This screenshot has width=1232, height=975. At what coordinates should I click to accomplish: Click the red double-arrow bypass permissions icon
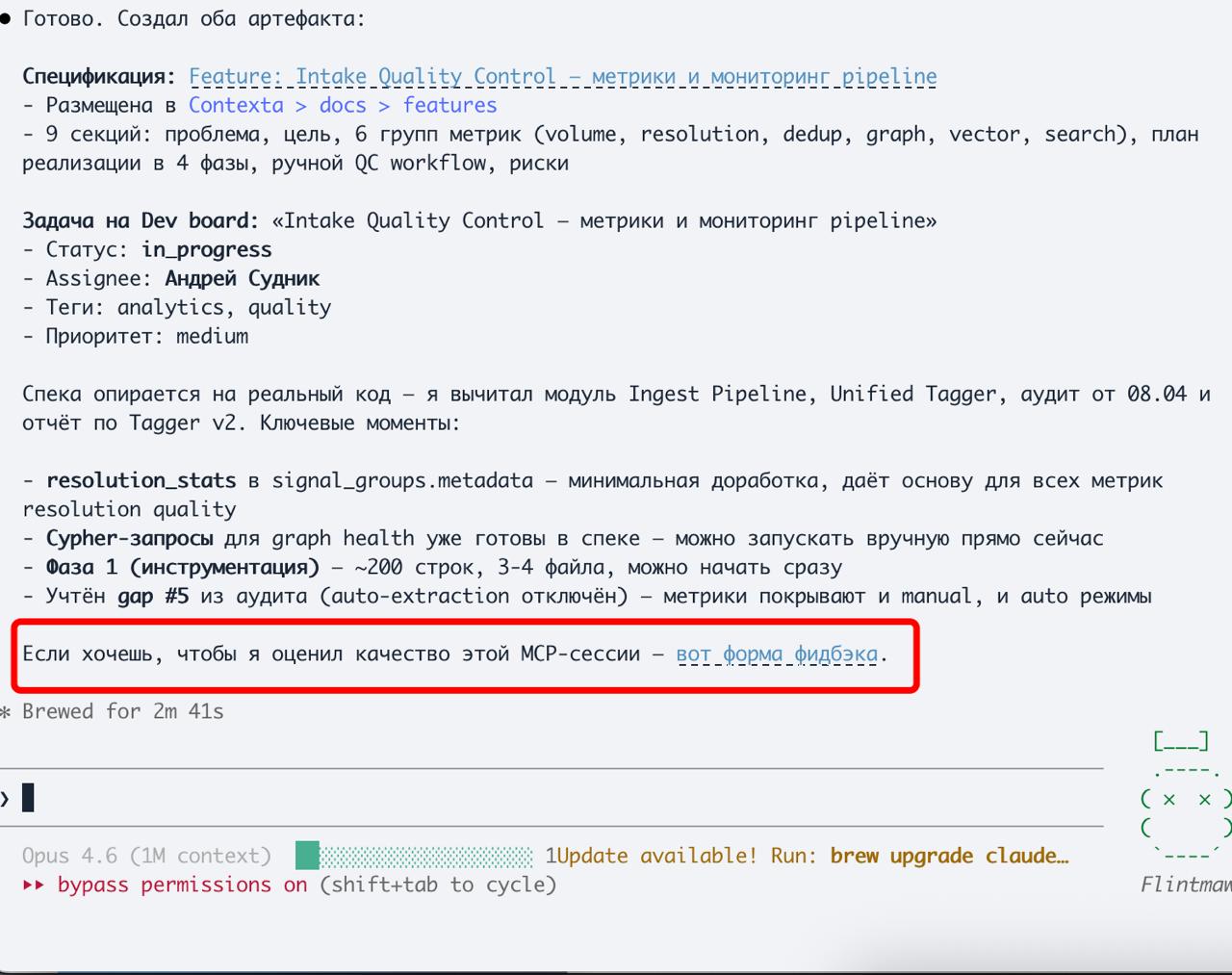(34, 885)
